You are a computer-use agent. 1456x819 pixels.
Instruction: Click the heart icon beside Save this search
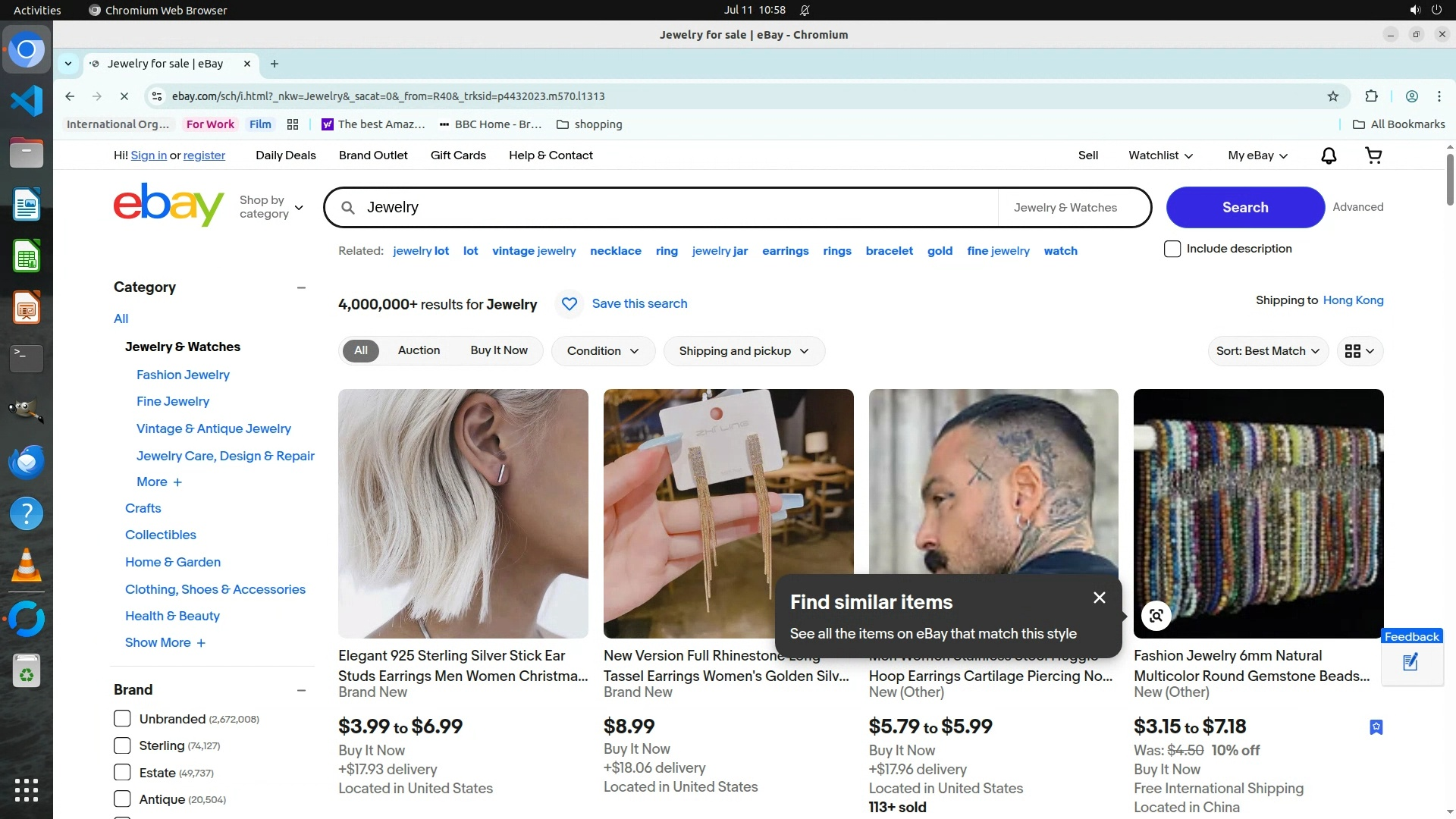click(569, 304)
